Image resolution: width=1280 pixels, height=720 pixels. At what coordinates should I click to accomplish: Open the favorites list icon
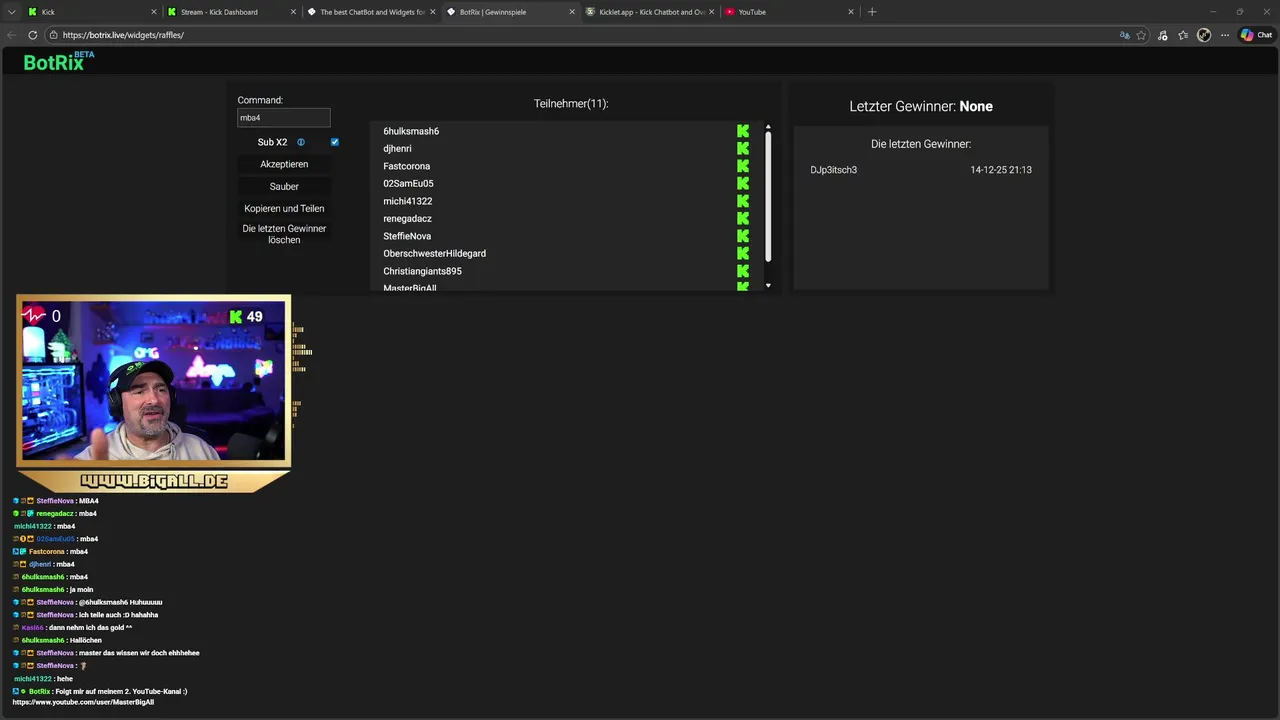coord(1183,35)
